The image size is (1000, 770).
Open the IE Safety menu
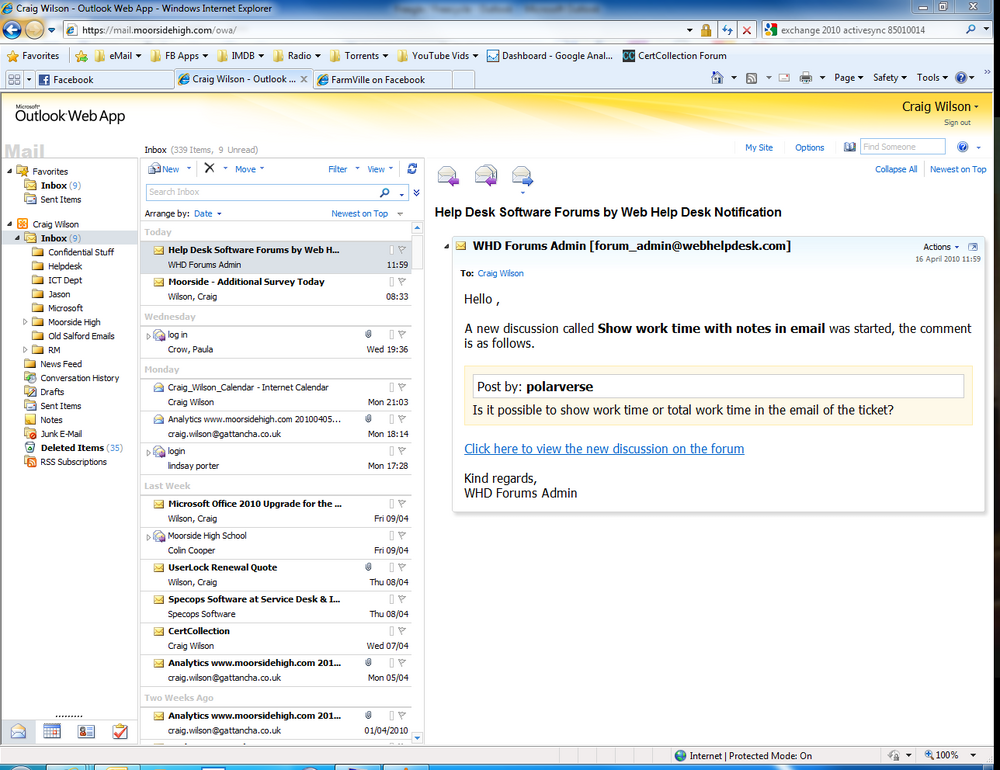point(890,78)
